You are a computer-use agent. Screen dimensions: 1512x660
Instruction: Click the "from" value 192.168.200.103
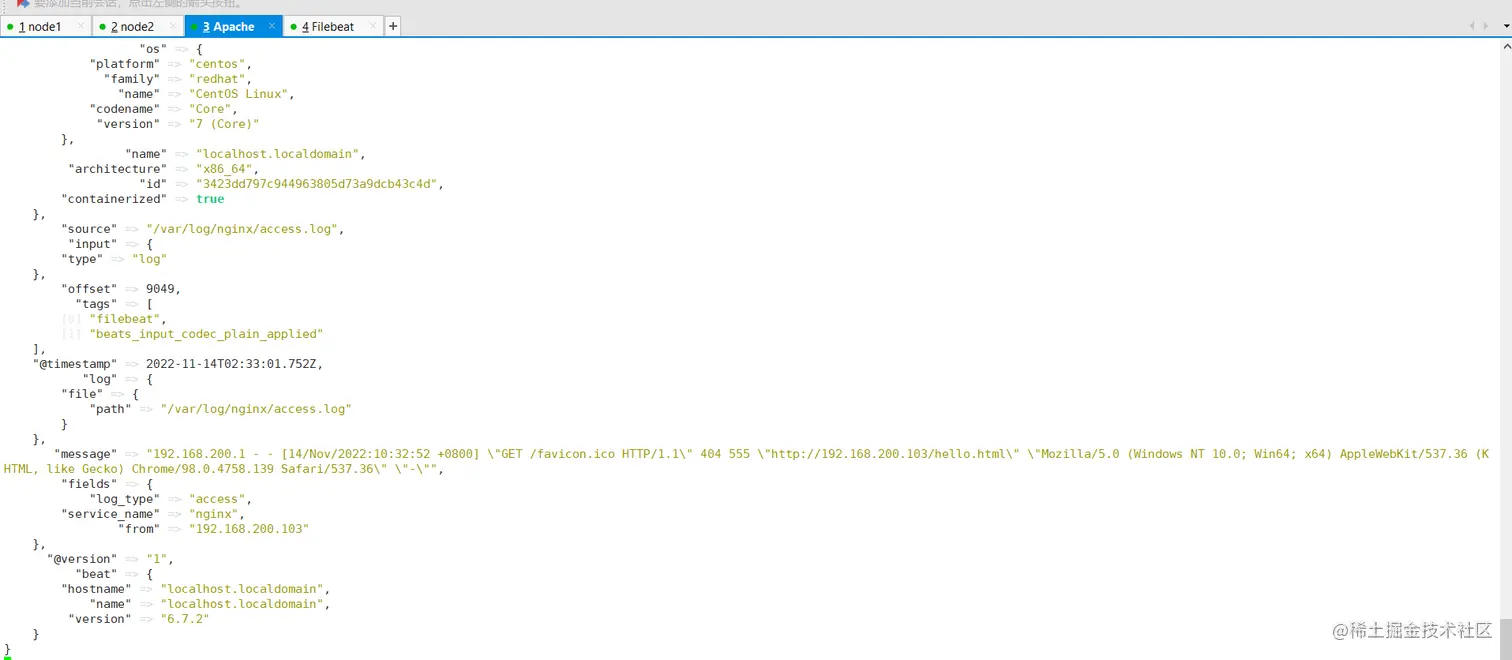(249, 529)
